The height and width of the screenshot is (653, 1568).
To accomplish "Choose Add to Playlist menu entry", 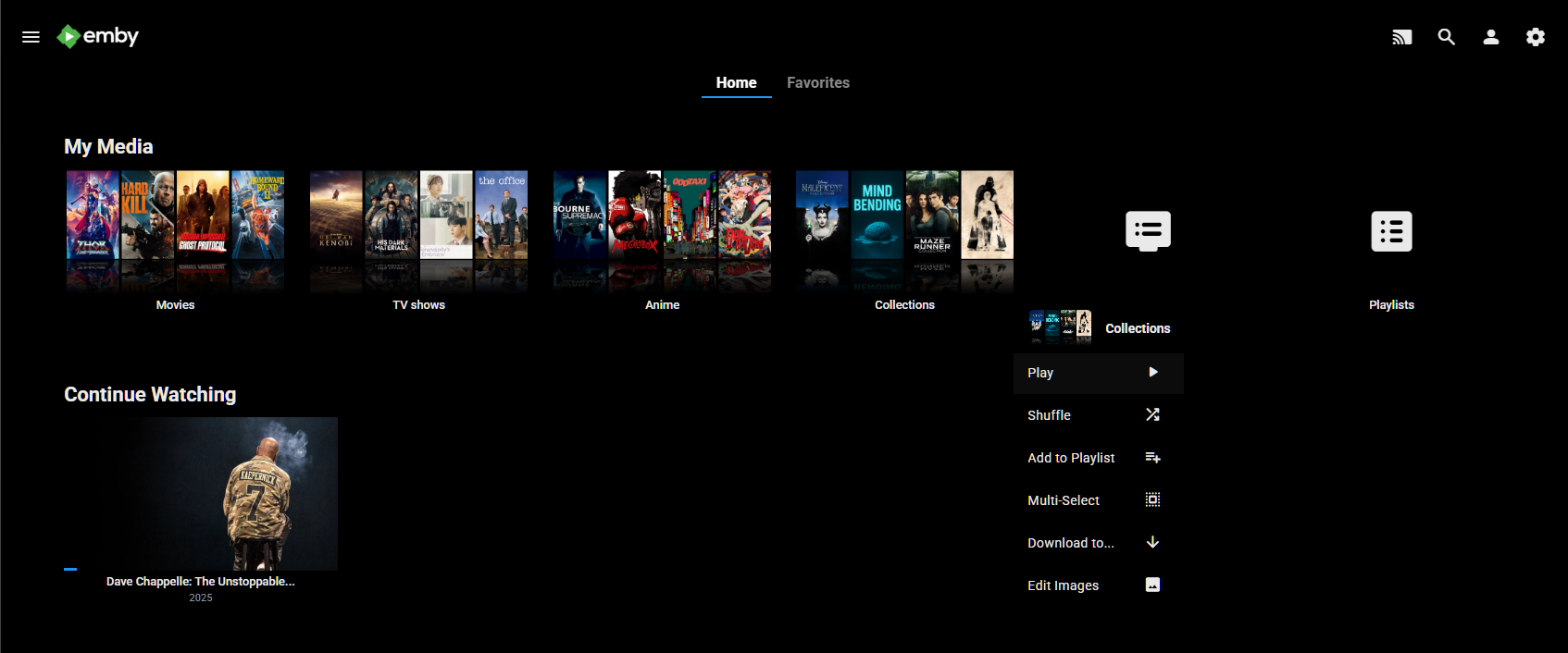I will pyautogui.click(x=1099, y=458).
